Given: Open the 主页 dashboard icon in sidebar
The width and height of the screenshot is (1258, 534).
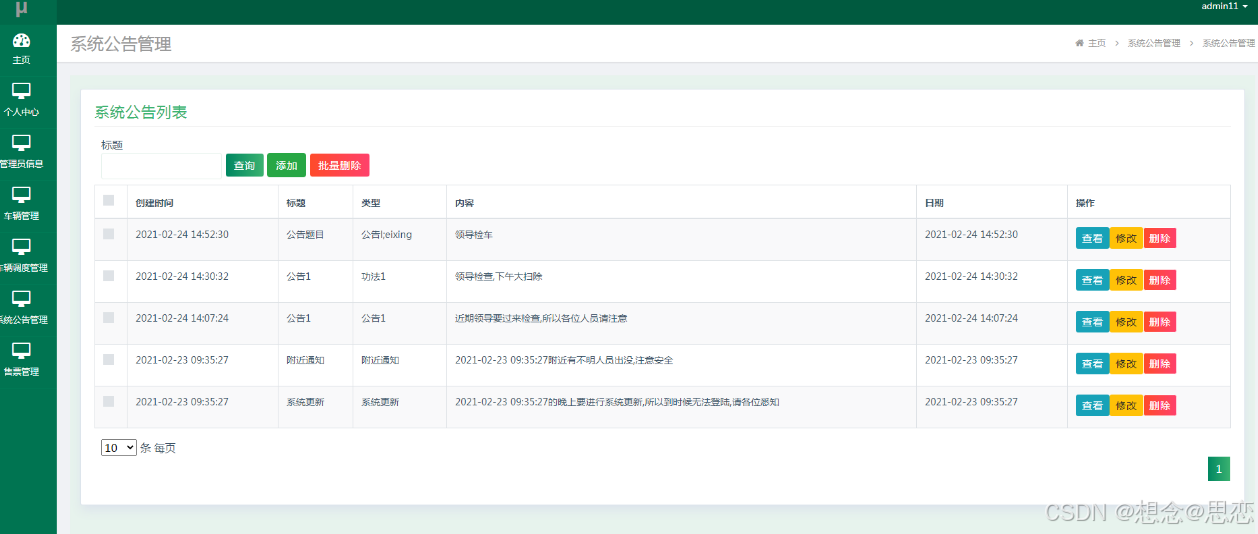Looking at the screenshot, I should pyautogui.click(x=21, y=40).
